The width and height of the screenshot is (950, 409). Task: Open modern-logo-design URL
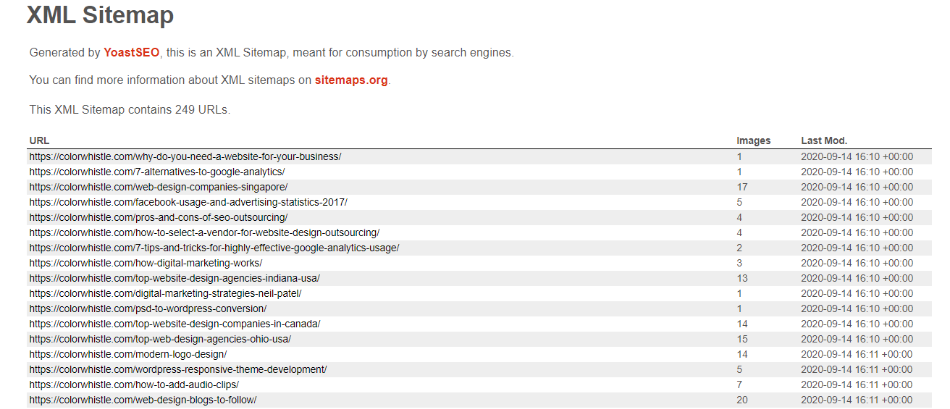[x=128, y=354]
